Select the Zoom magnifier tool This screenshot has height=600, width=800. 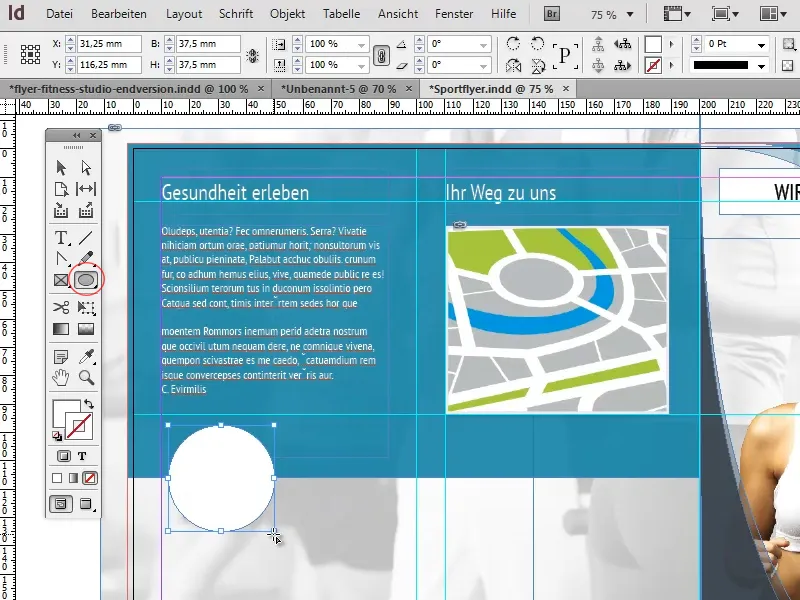87,378
